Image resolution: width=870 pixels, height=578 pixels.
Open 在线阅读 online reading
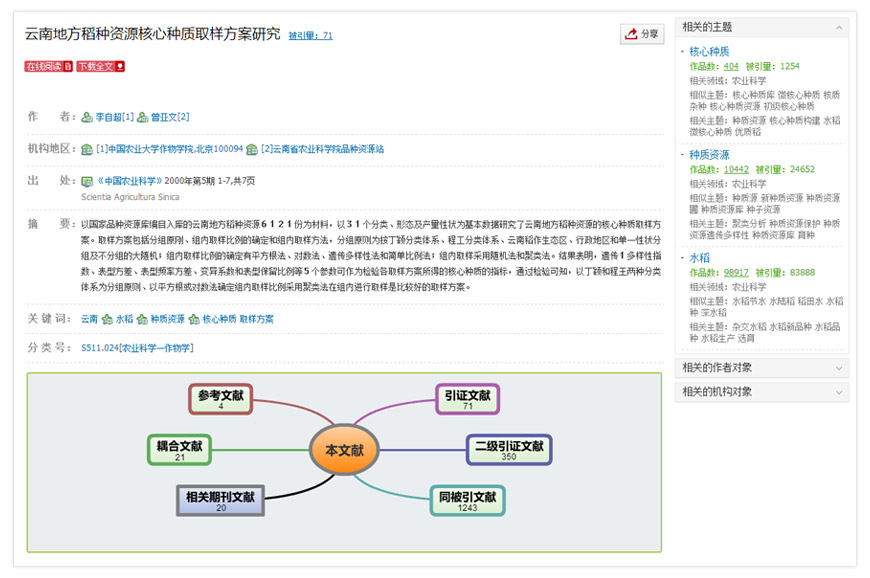click(49, 67)
